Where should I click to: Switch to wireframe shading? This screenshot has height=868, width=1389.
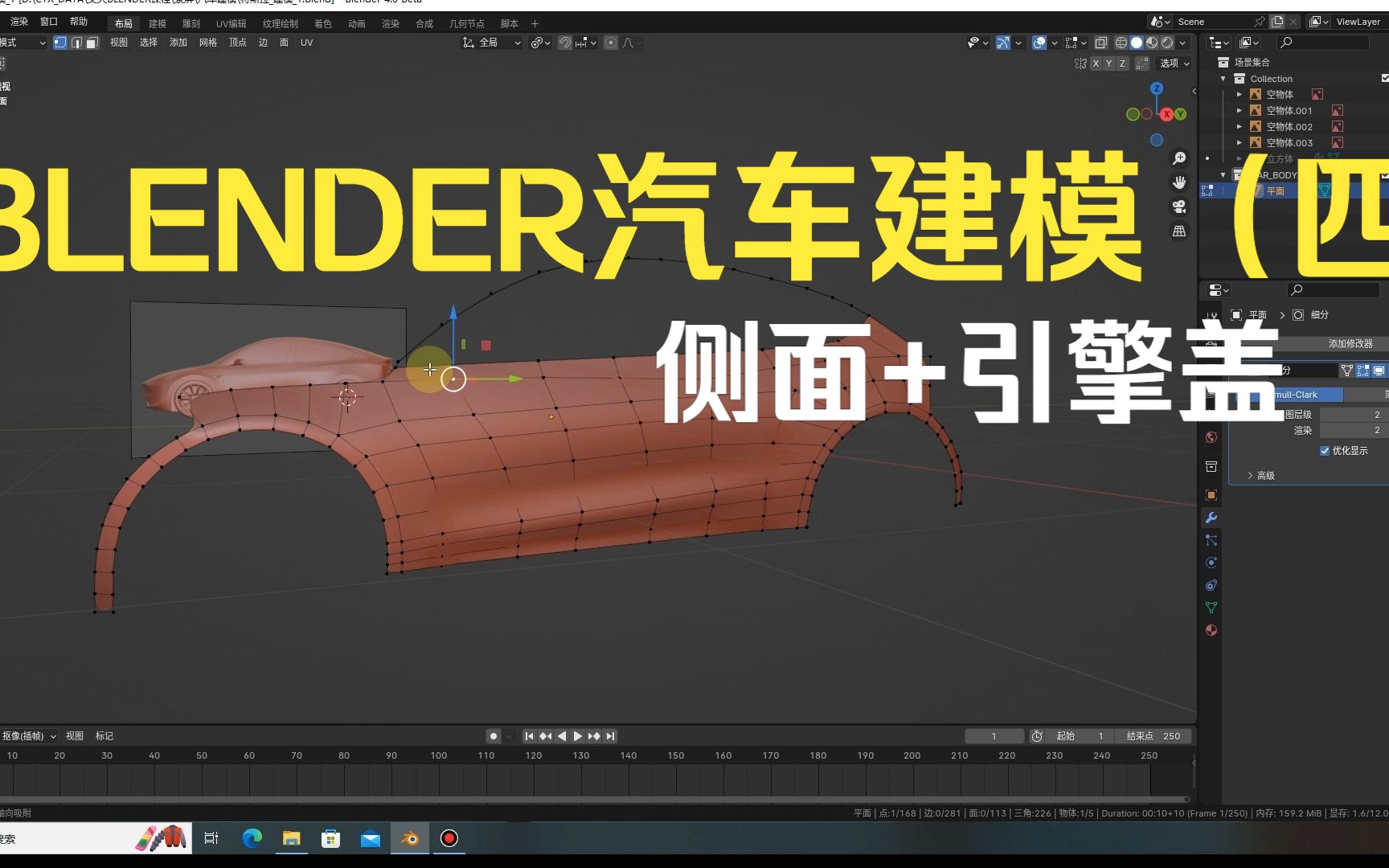[1121, 43]
